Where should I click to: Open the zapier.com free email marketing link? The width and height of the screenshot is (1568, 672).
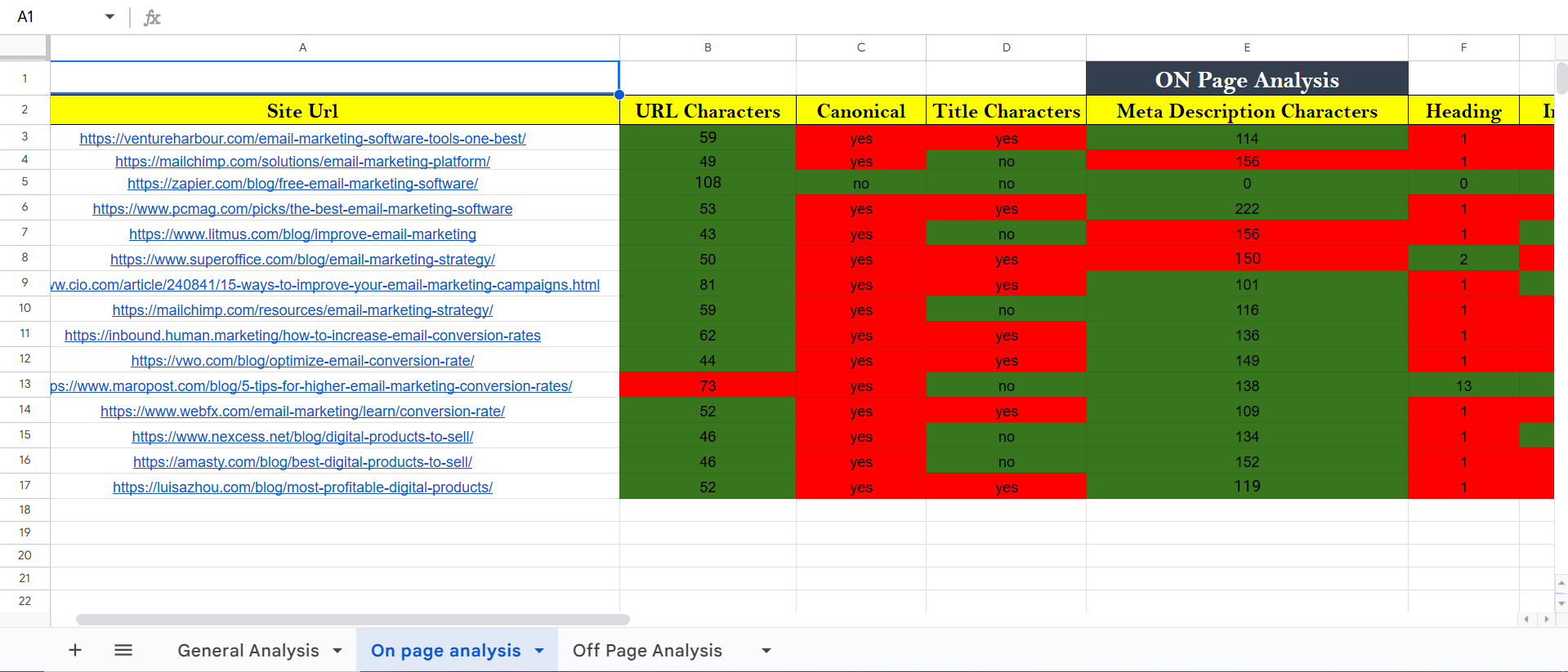point(302,184)
